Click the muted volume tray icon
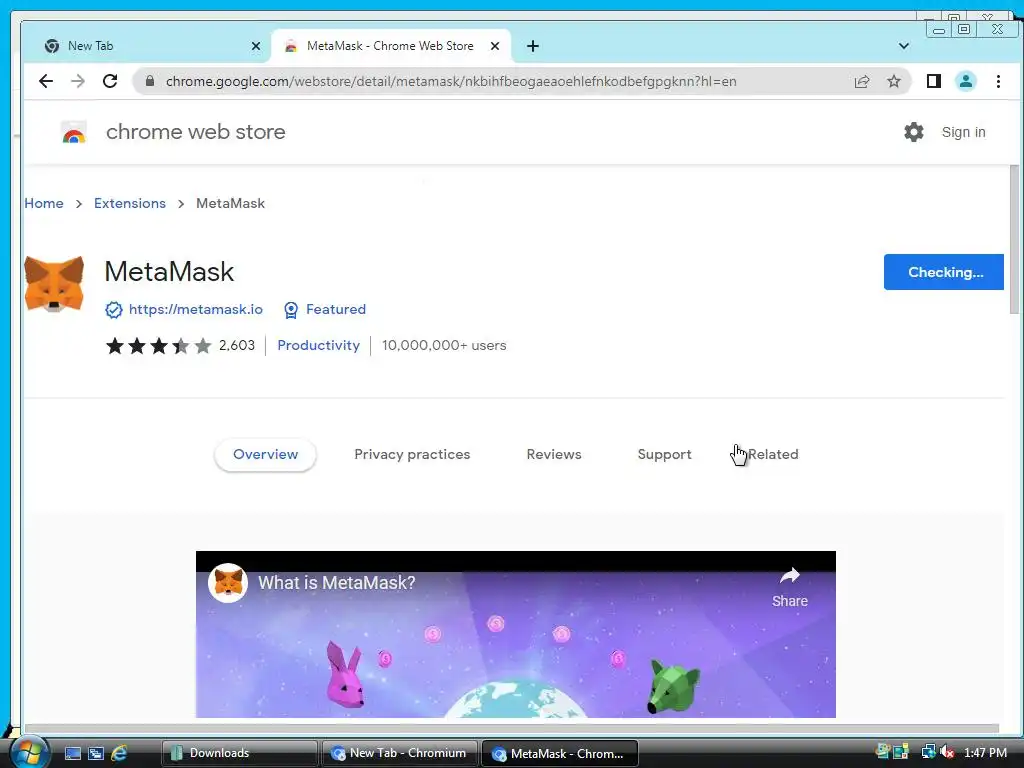The width and height of the screenshot is (1024, 768). (x=948, y=753)
